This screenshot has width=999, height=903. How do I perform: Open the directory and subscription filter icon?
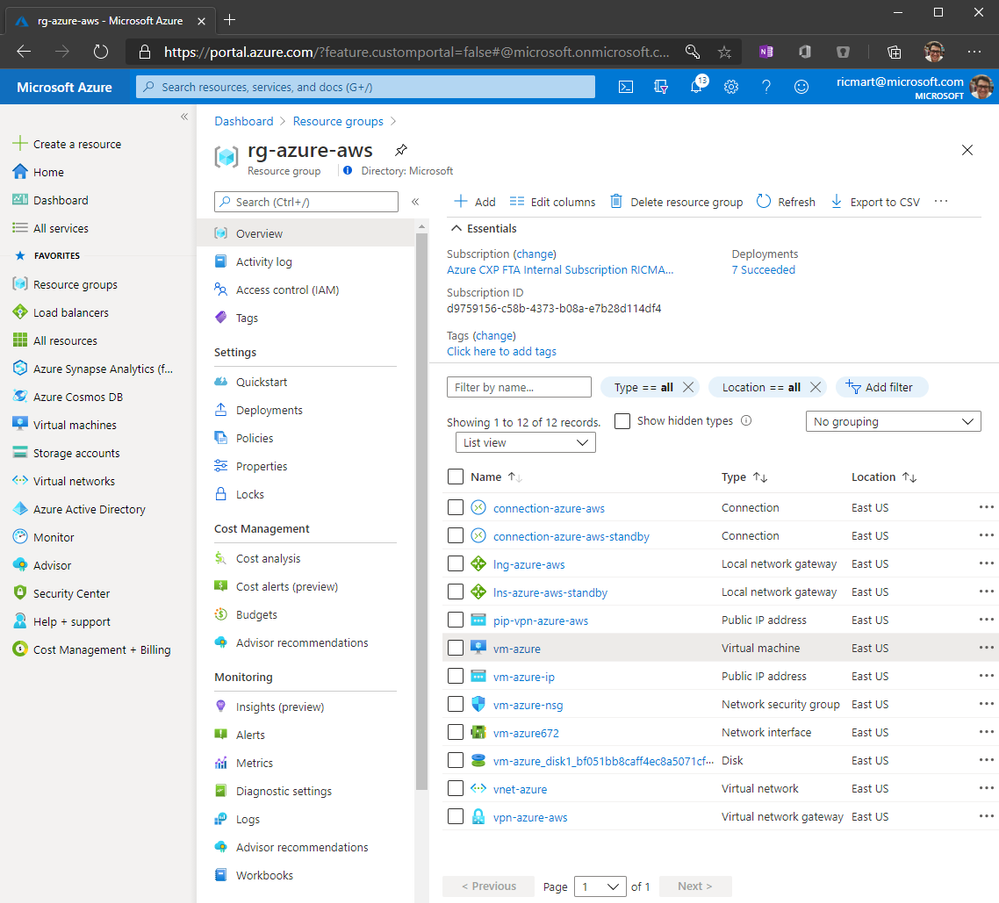coord(661,87)
